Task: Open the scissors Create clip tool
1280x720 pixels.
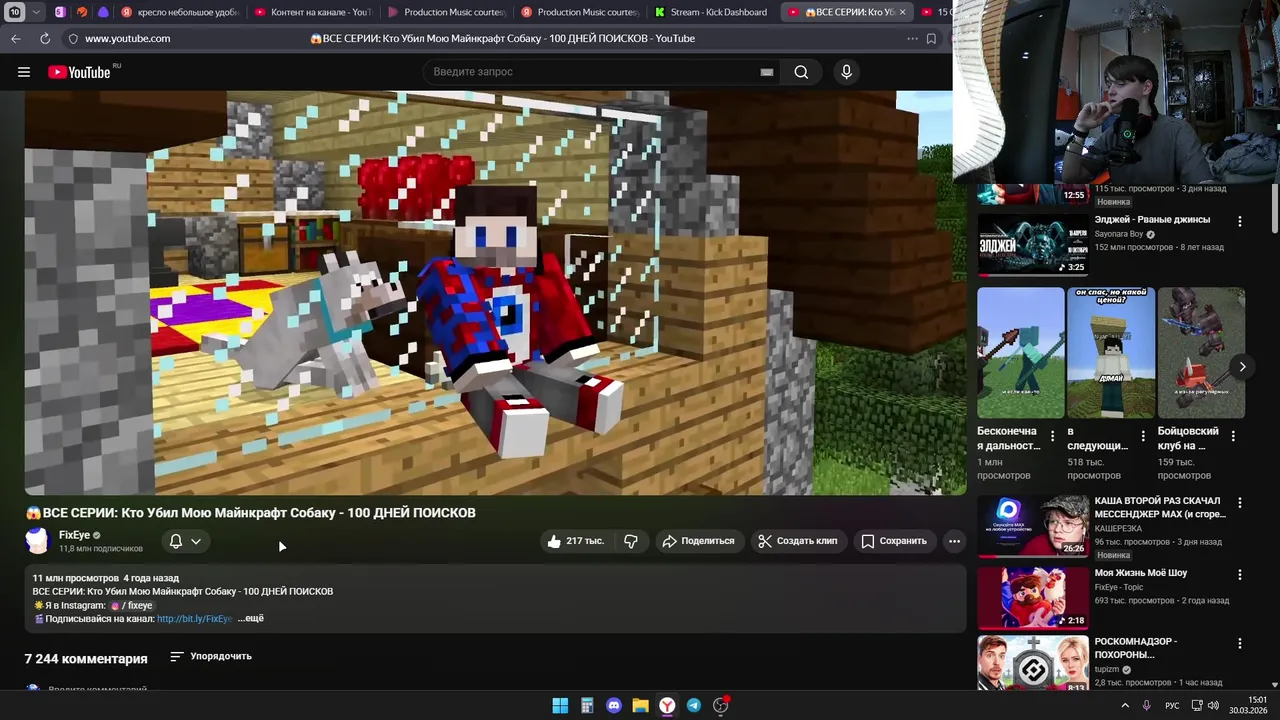Action: point(797,541)
